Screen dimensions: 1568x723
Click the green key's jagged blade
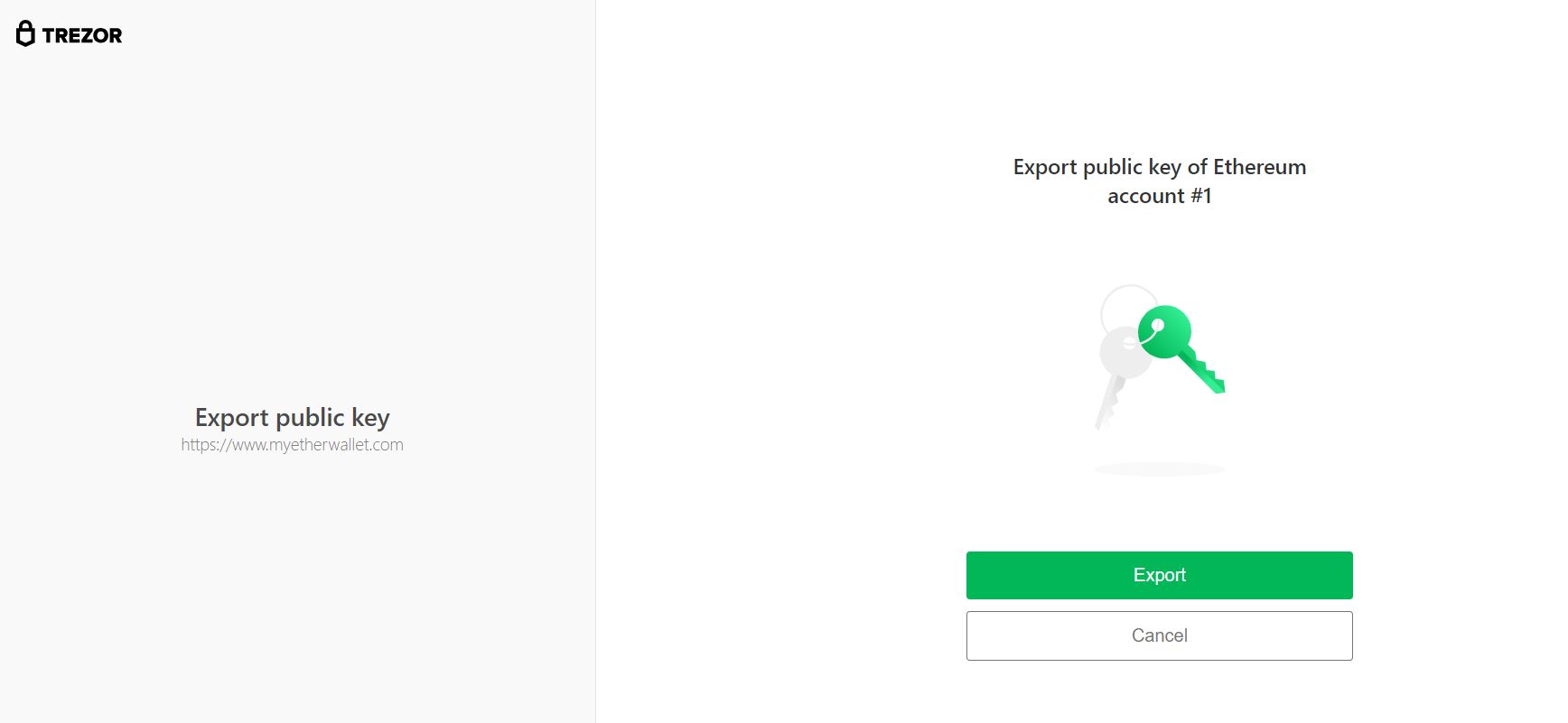1204,372
